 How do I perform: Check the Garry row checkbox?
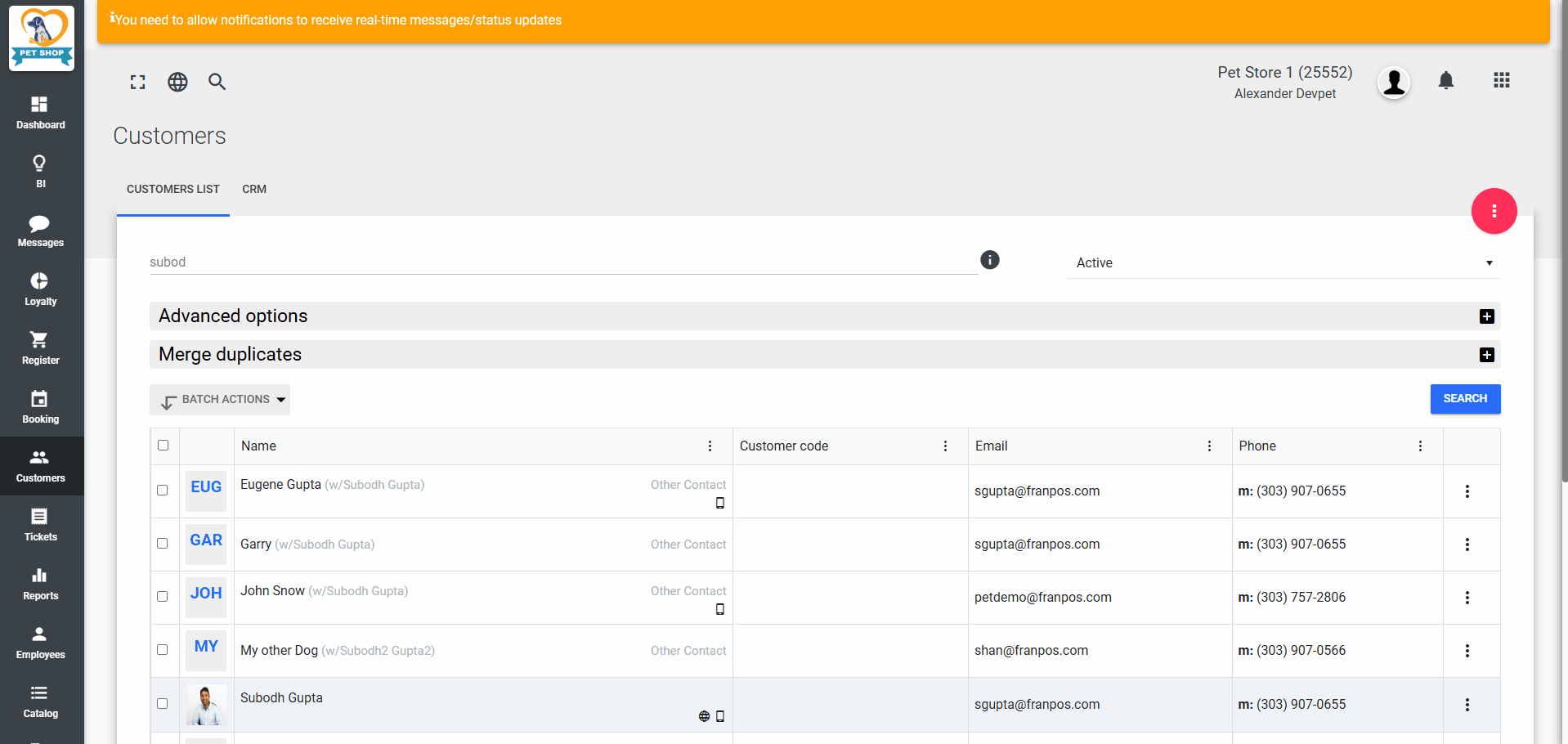(x=163, y=544)
